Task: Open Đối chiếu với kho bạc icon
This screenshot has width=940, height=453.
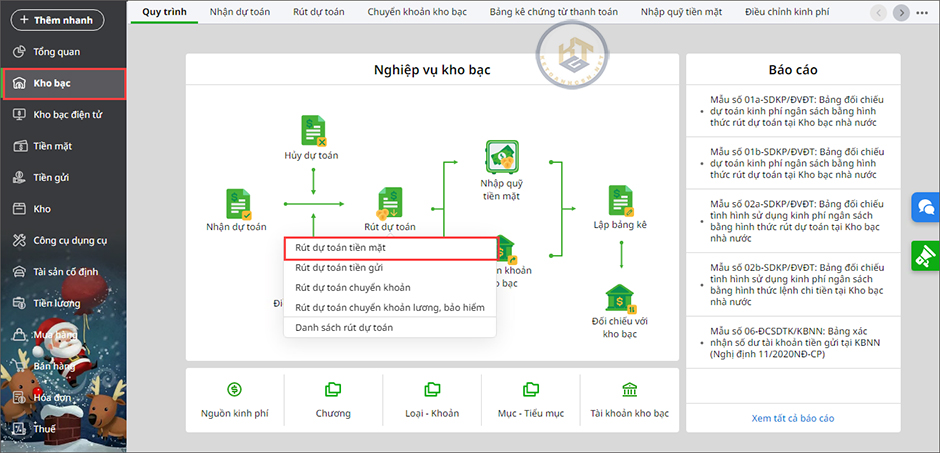Action: pos(621,299)
